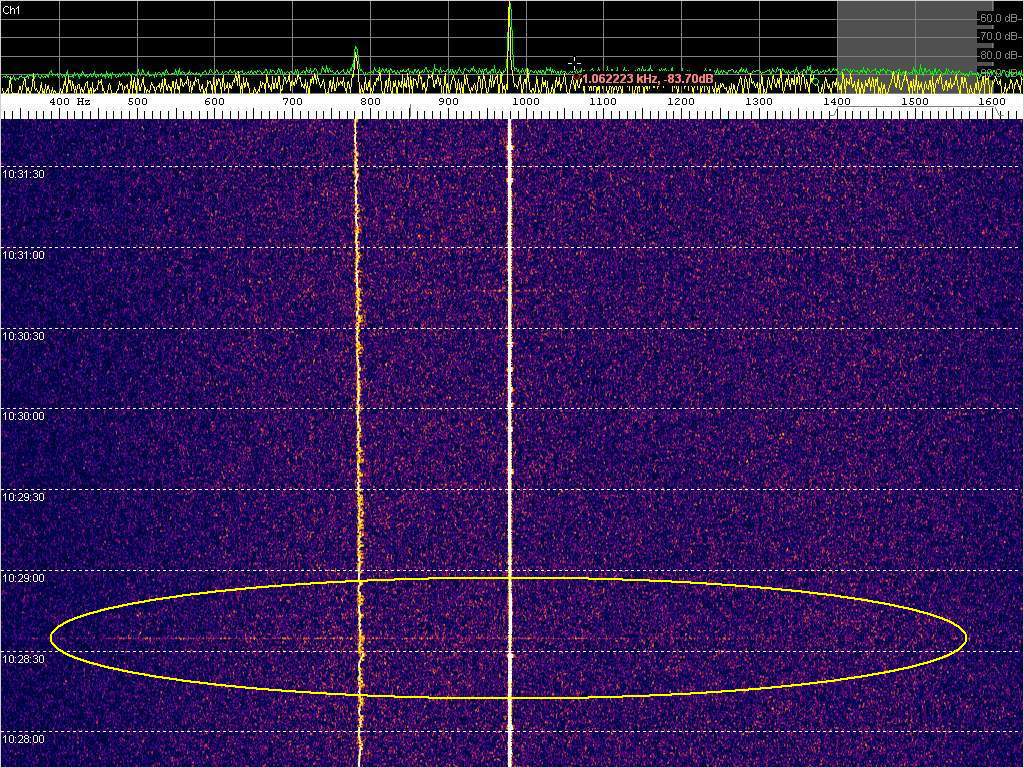Click the 10:29:00 time marker
Image resolution: width=1024 pixels, height=768 pixels.
coord(24,578)
